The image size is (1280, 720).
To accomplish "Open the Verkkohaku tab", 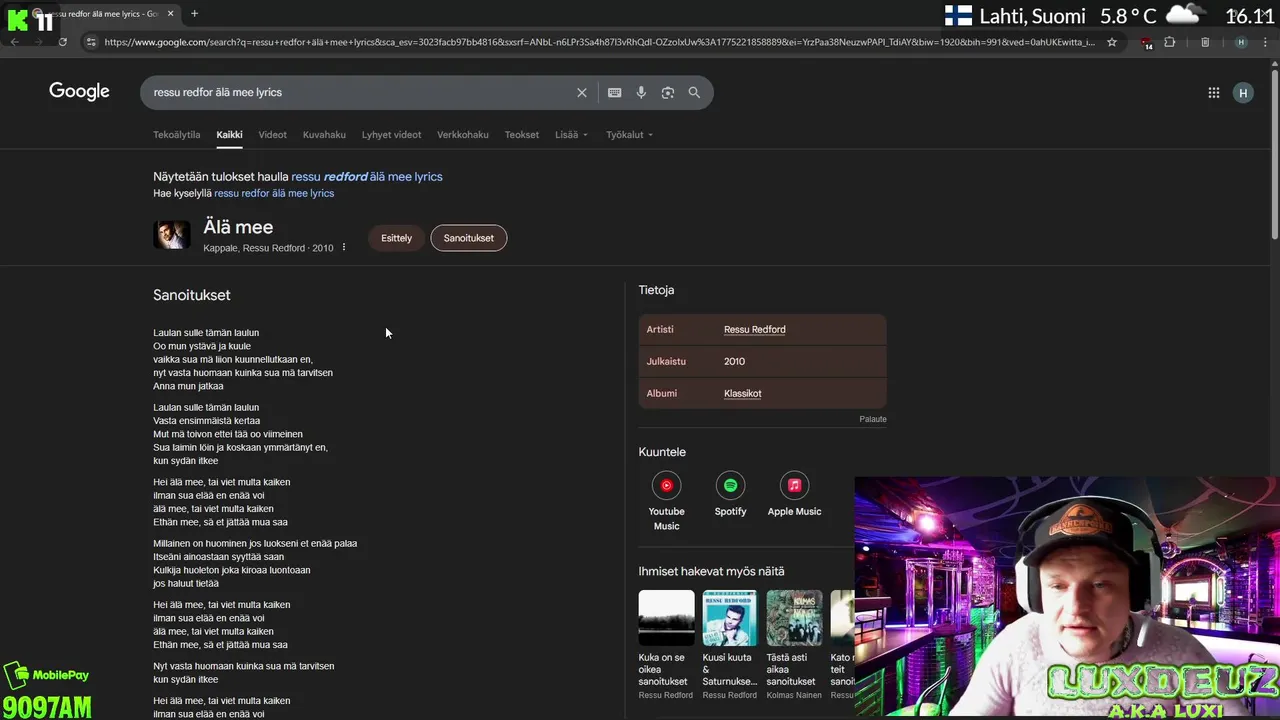I will pyautogui.click(x=463, y=134).
